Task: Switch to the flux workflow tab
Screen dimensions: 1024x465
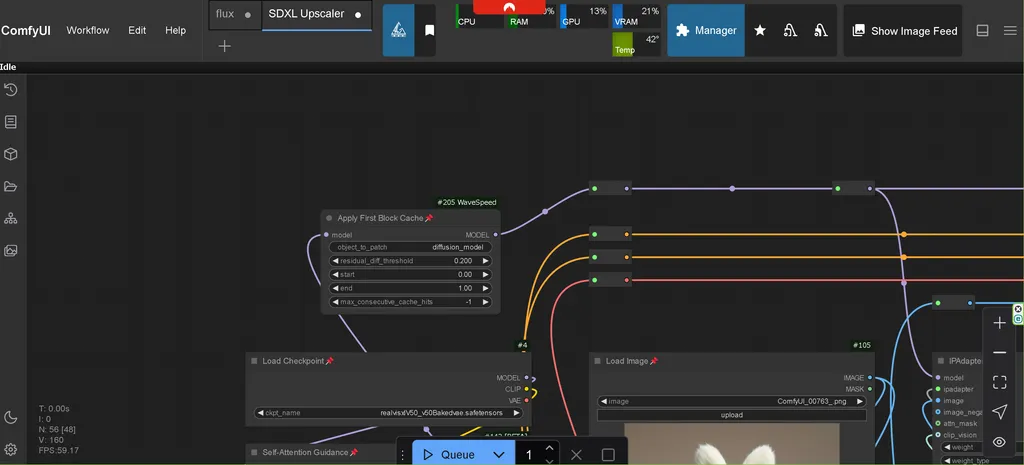Action: [234, 14]
